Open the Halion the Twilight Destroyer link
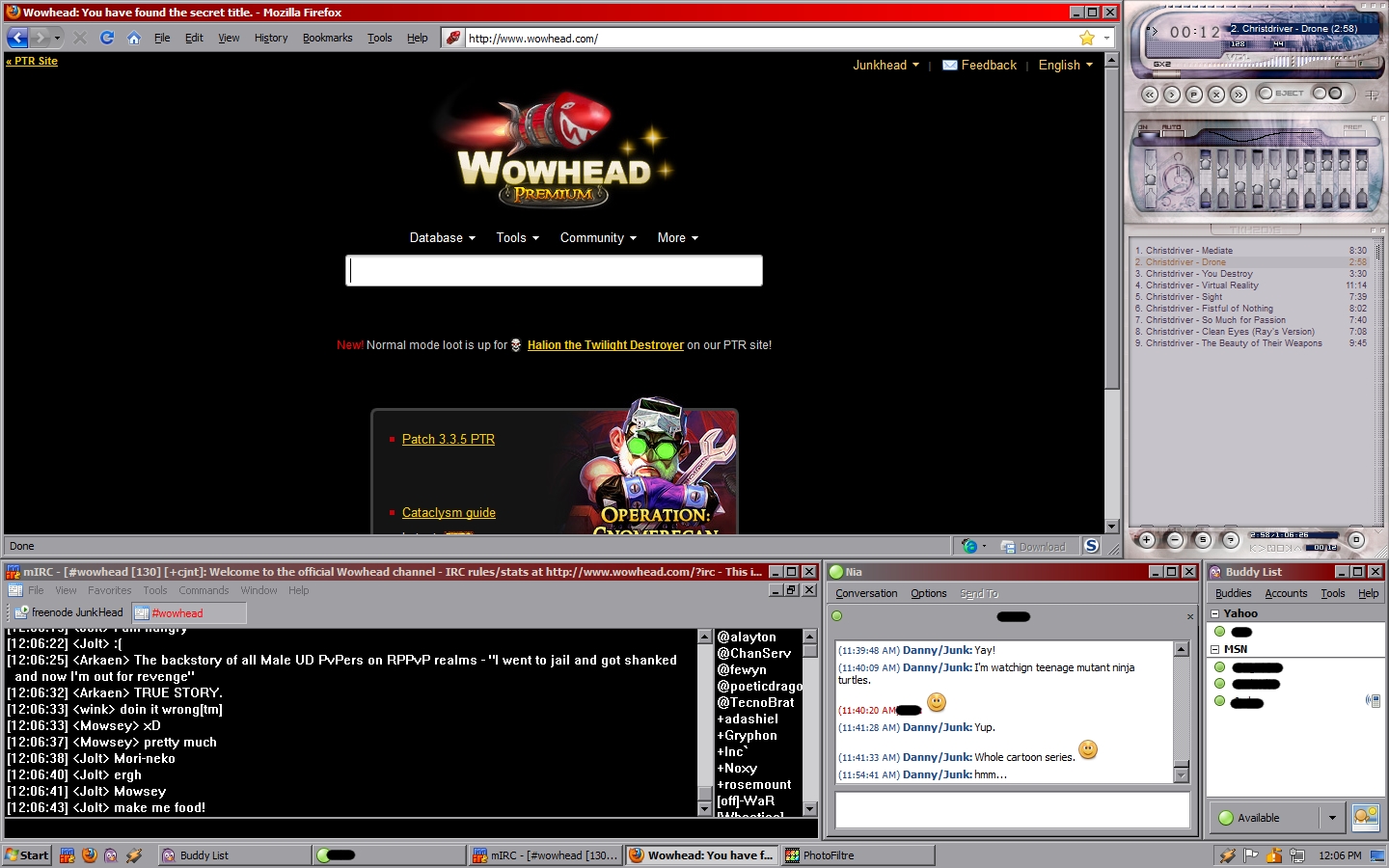 pos(605,345)
